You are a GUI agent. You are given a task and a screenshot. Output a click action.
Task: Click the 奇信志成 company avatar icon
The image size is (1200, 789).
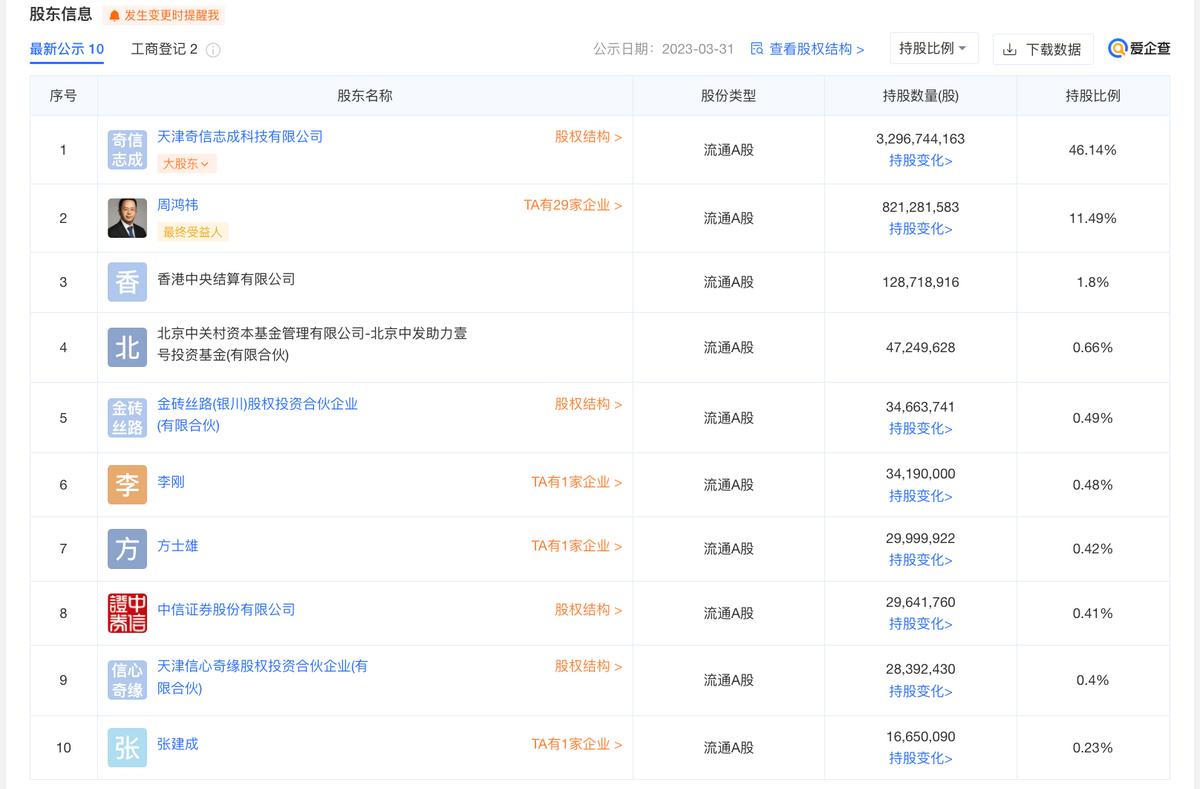(126, 150)
